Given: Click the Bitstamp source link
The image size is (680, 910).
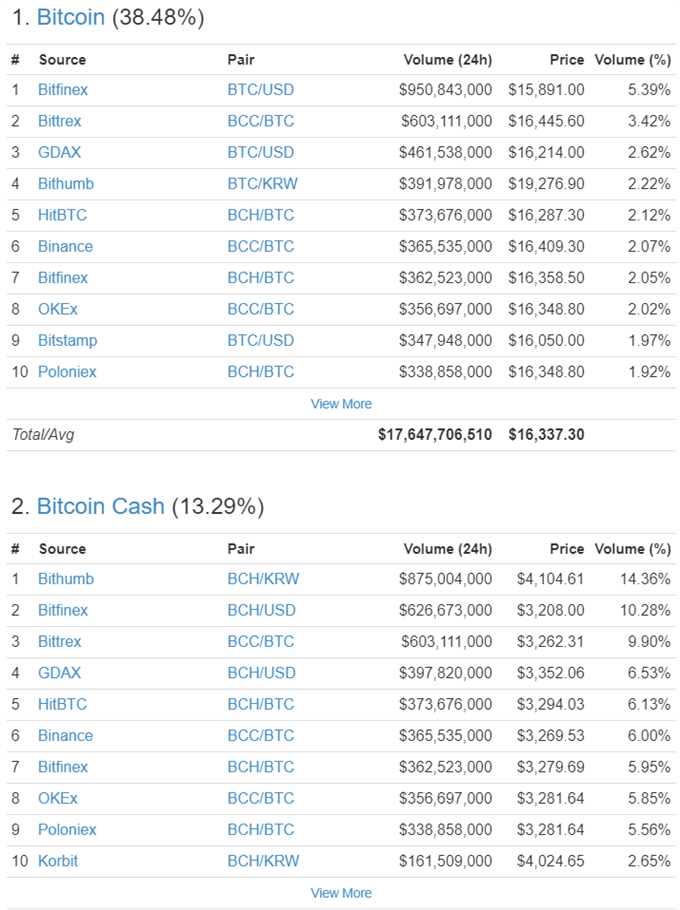Looking at the screenshot, I should coord(67,341).
